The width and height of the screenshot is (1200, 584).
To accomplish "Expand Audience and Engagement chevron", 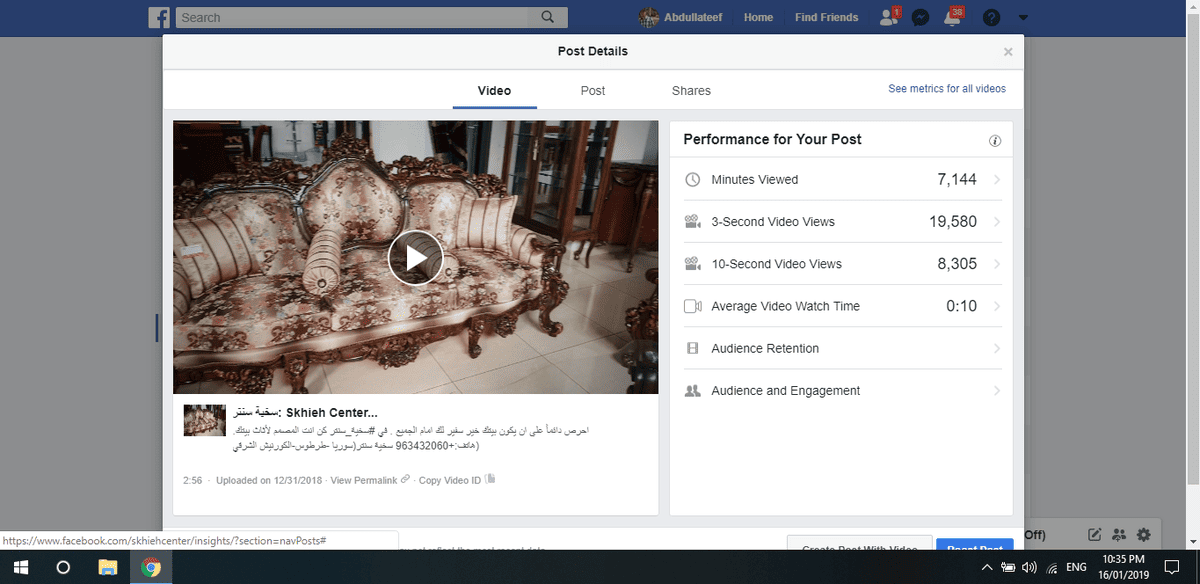I will (x=996, y=391).
